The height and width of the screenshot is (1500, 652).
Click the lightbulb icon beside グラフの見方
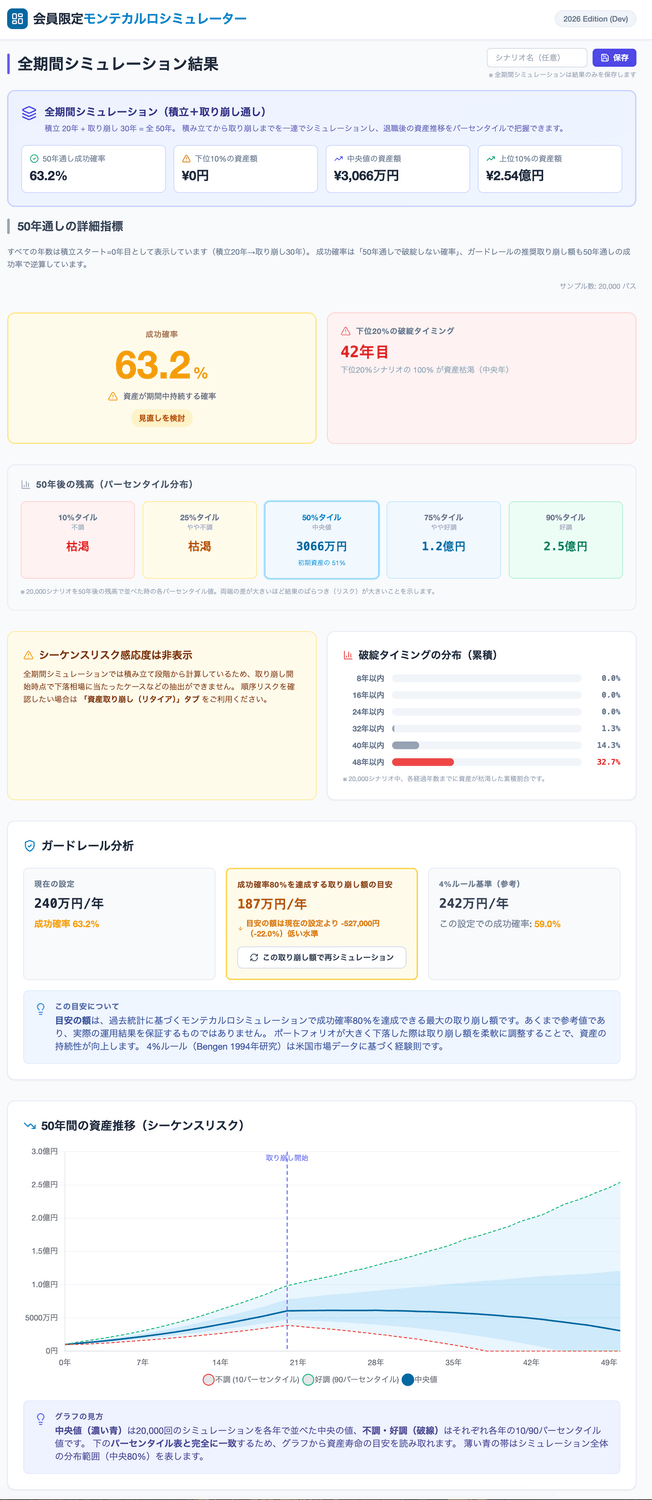(40, 1419)
